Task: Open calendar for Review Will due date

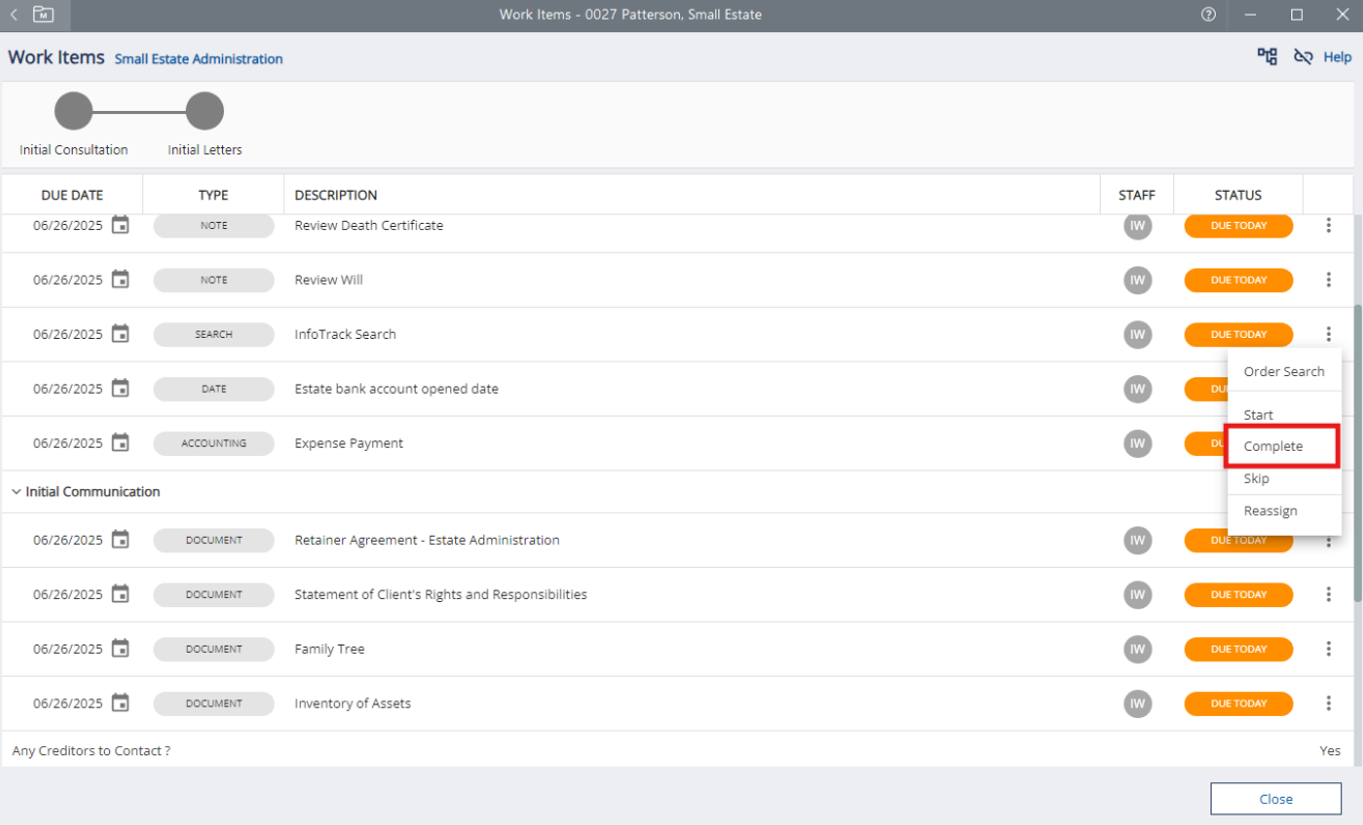Action: pyautogui.click(x=120, y=280)
